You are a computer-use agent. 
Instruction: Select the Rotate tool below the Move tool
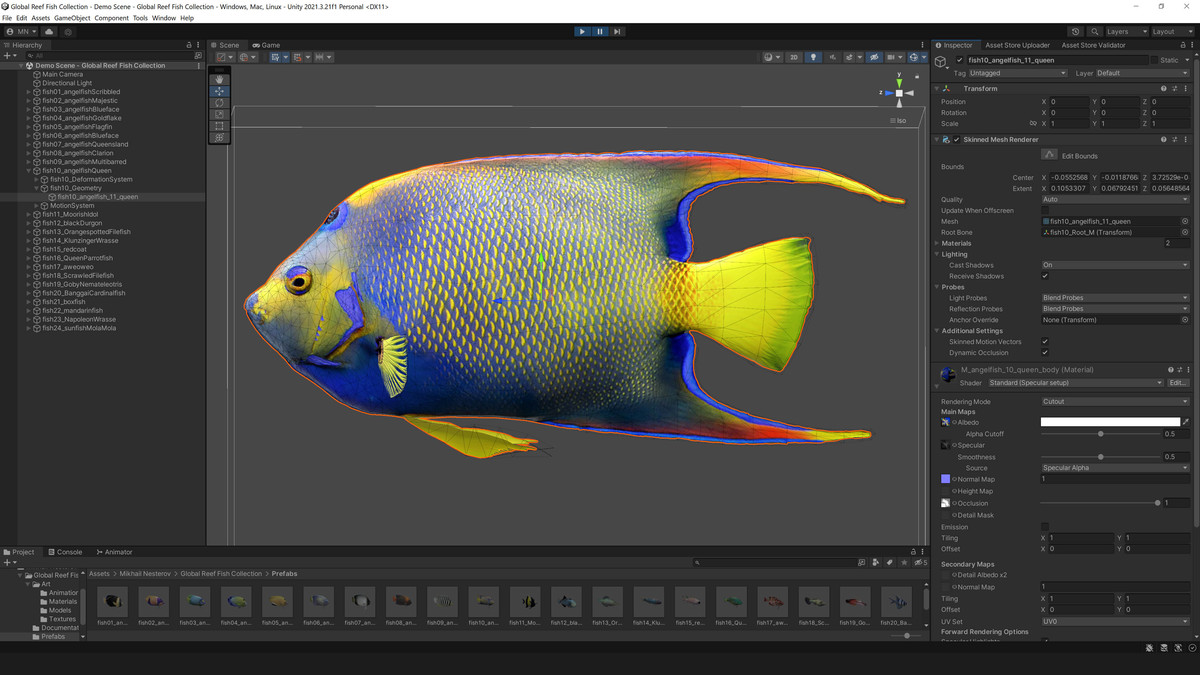[218, 103]
